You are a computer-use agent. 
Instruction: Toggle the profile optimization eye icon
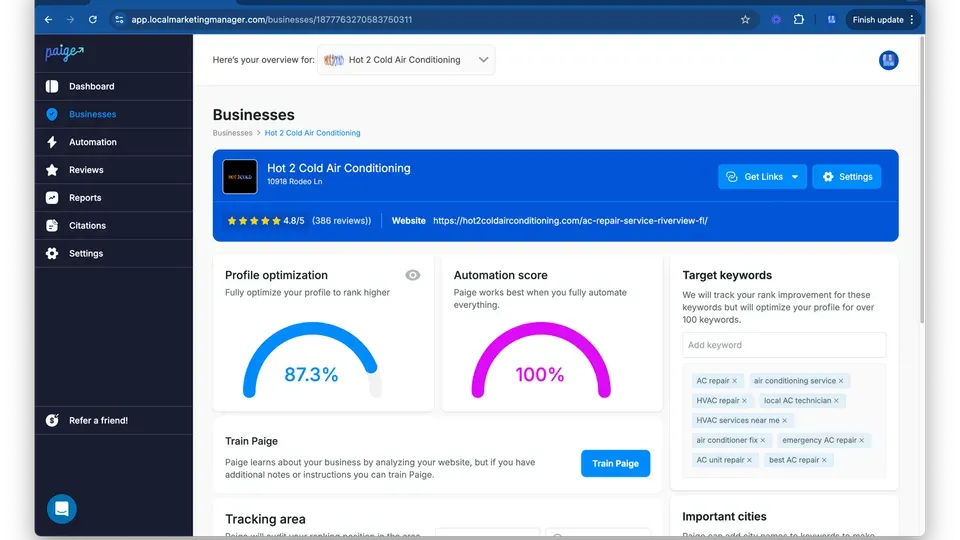pyautogui.click(x=413, y=276)
